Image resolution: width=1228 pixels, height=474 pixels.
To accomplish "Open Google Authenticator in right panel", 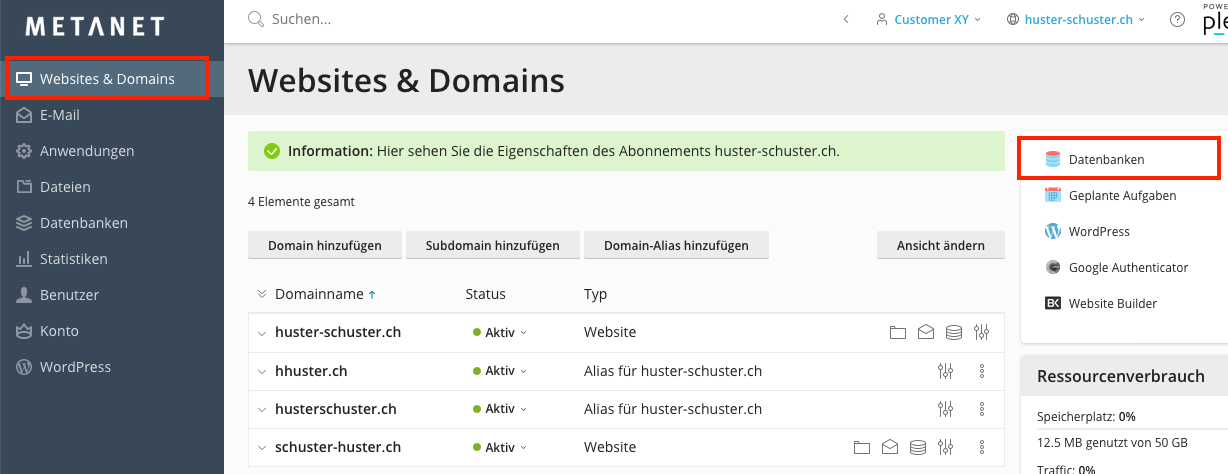I will click(1128, 267).
